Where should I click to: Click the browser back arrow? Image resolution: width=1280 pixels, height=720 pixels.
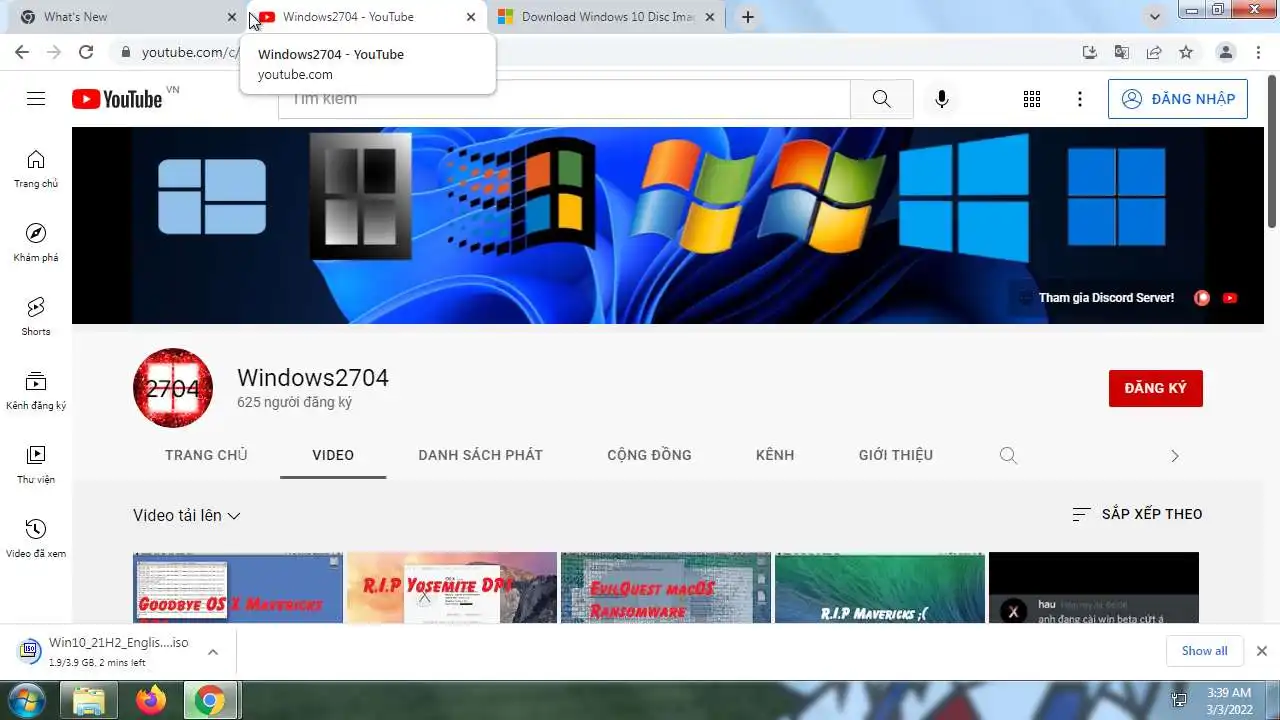pyautogui.click(x=22, y=52)
